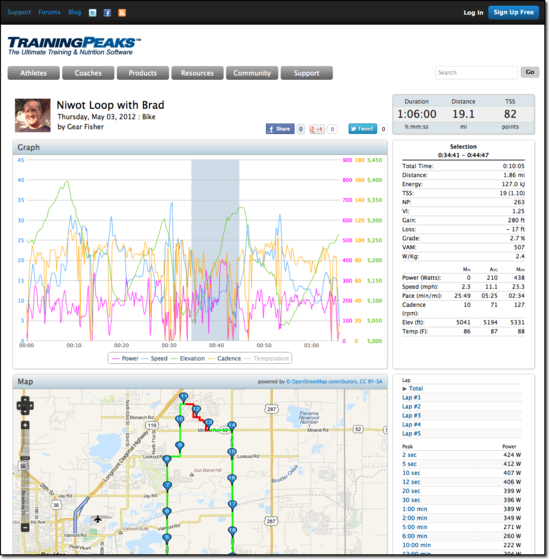The image size is (550, 560).
Task: Zoom out on the map with minus button
Action: pyautogui.click(x=25, y=527)
